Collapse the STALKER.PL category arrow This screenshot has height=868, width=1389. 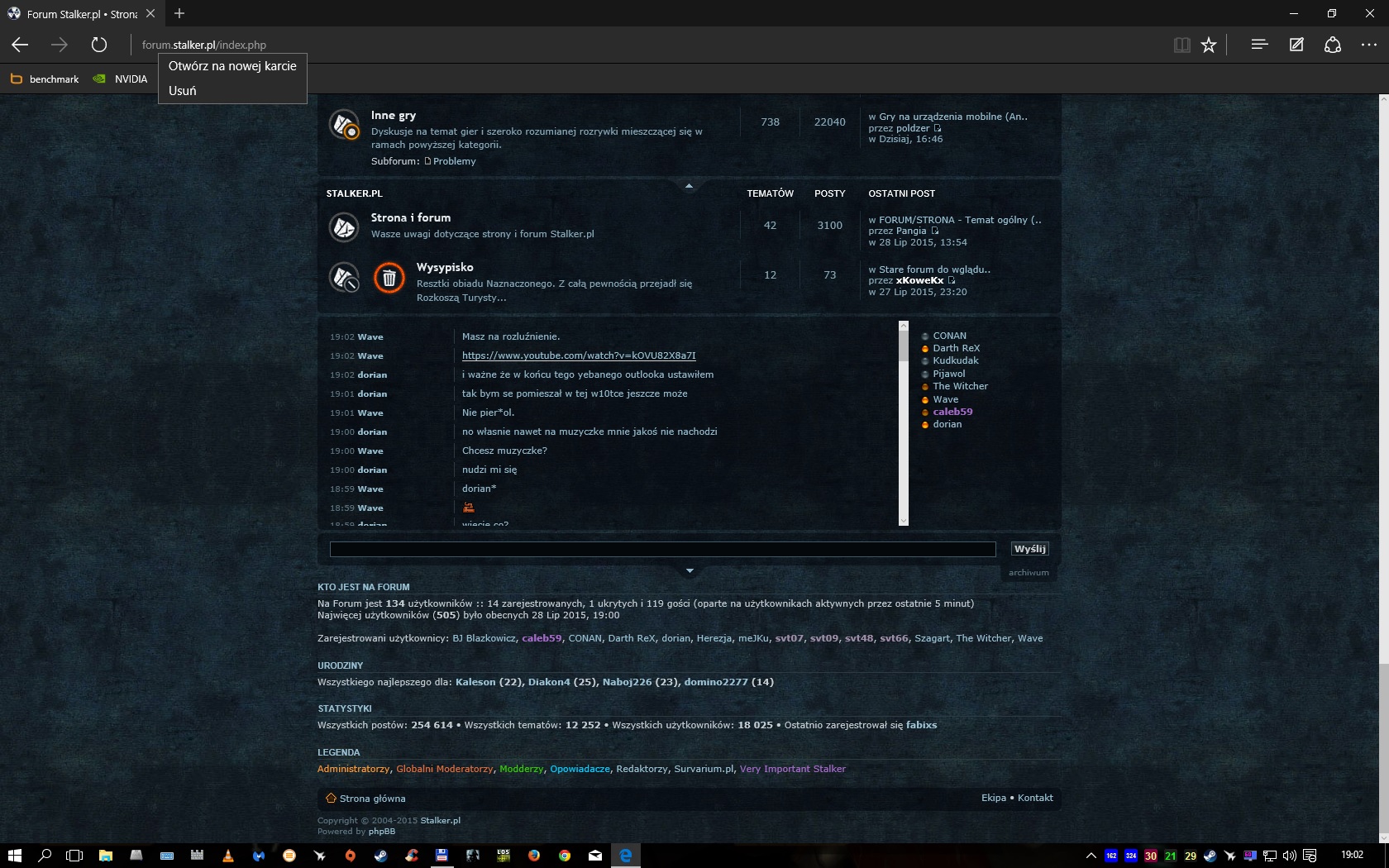click(689, 186)
